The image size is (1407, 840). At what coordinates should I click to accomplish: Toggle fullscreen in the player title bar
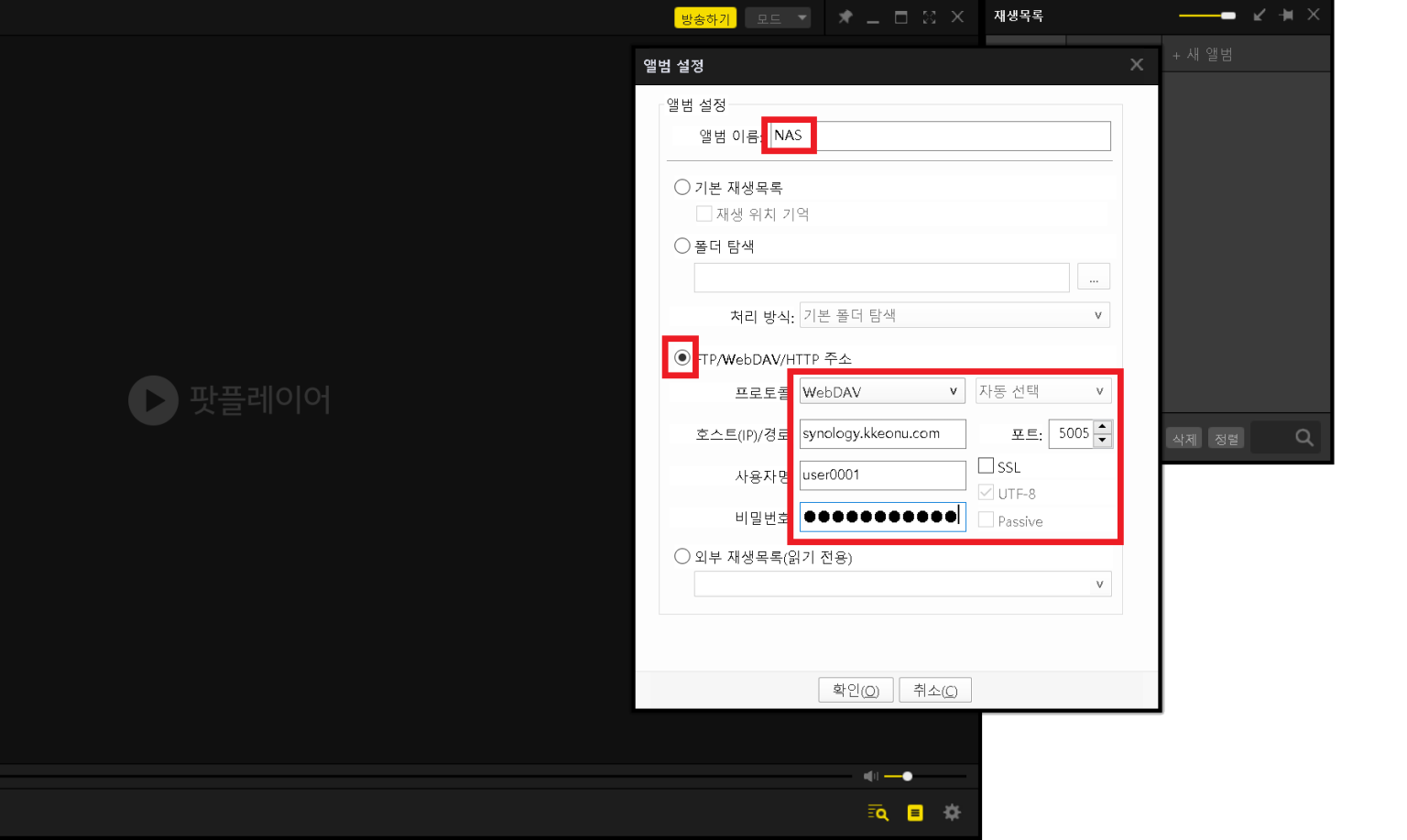(x=930, y=16)
